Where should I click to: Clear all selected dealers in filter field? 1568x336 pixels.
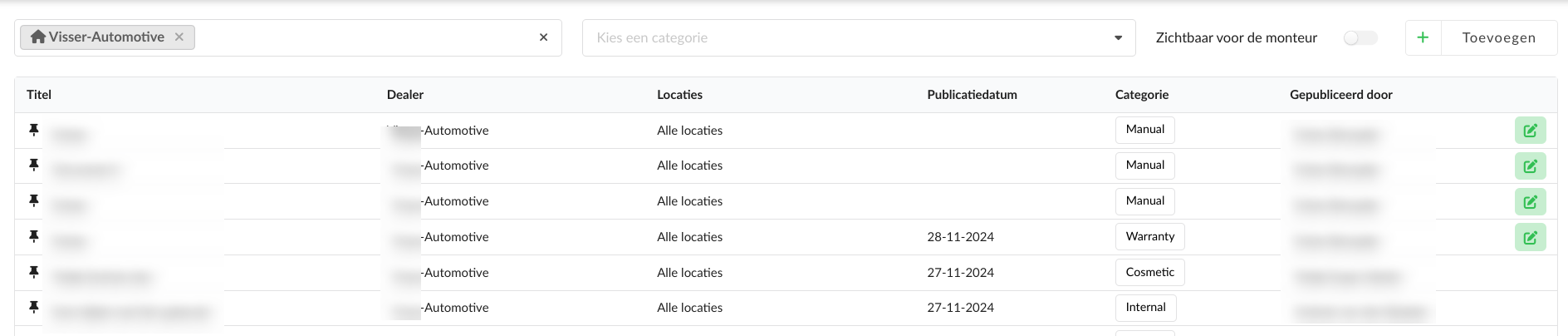(x=543, y=37)
